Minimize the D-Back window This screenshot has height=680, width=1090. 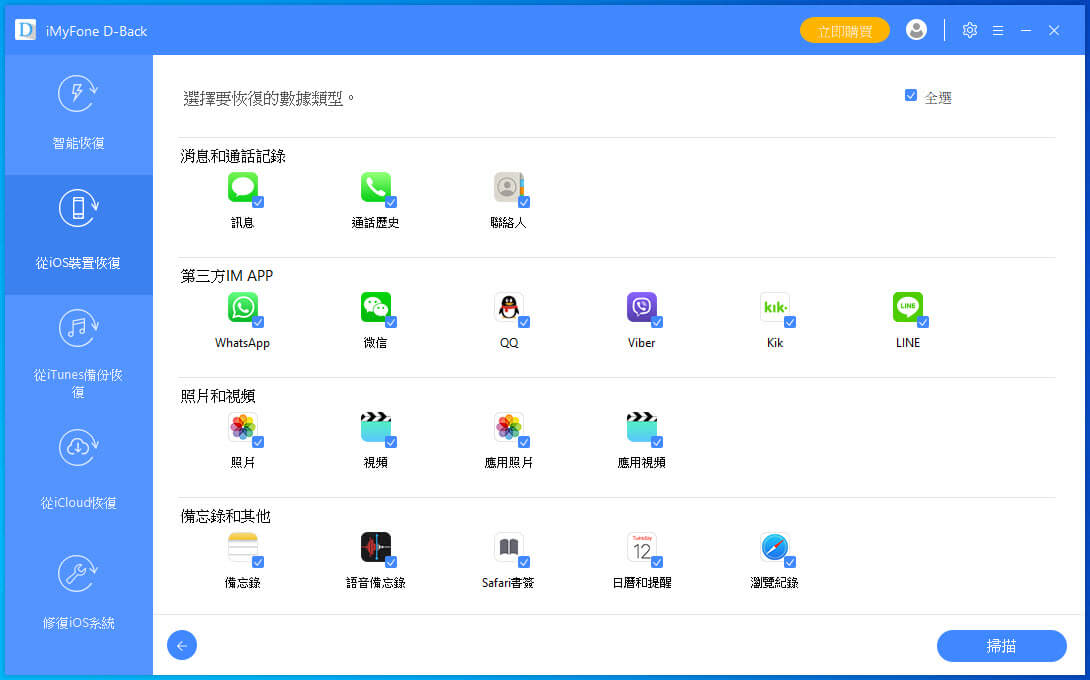coord(1026,31)
